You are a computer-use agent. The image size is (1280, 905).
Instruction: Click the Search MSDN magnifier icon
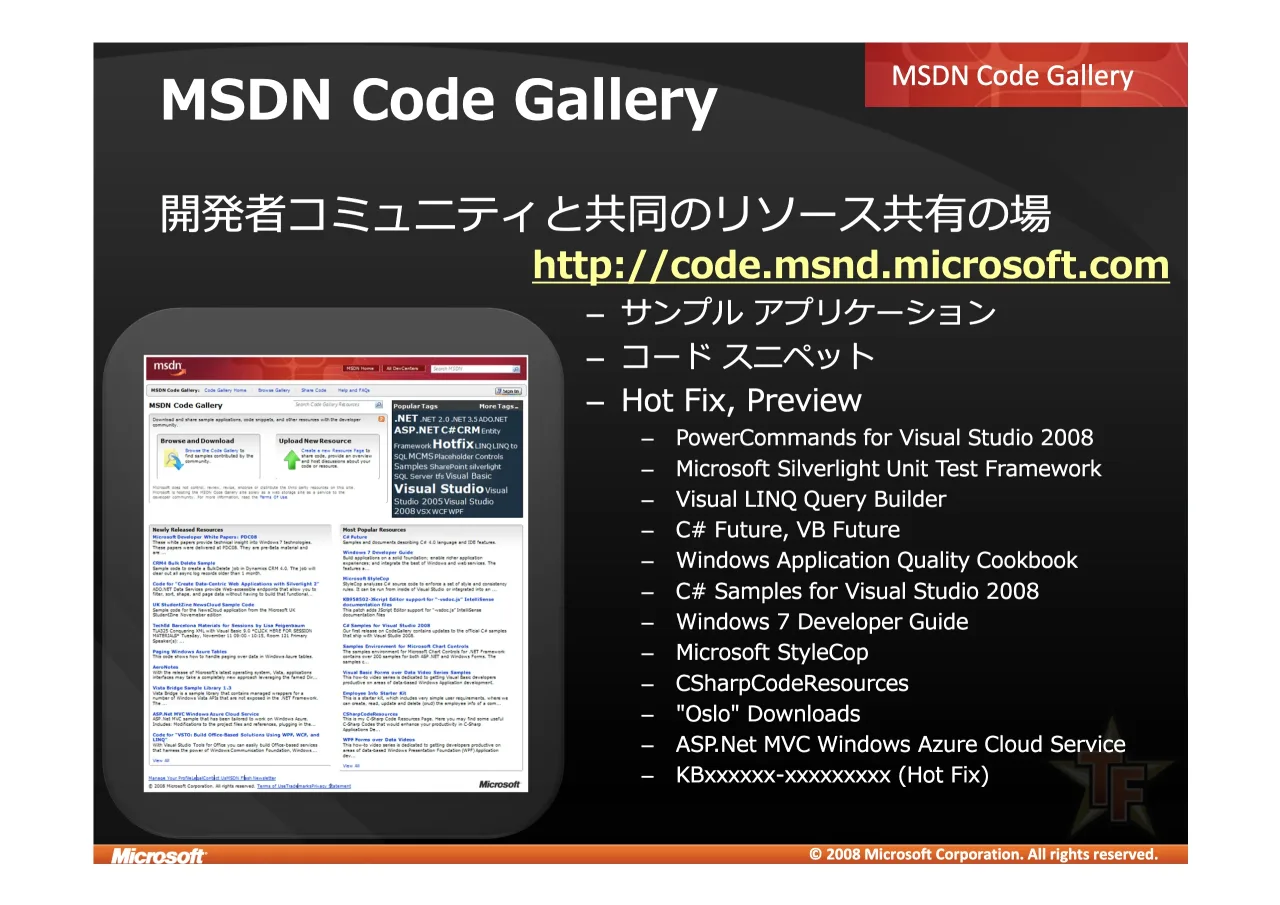click(516, 368)
